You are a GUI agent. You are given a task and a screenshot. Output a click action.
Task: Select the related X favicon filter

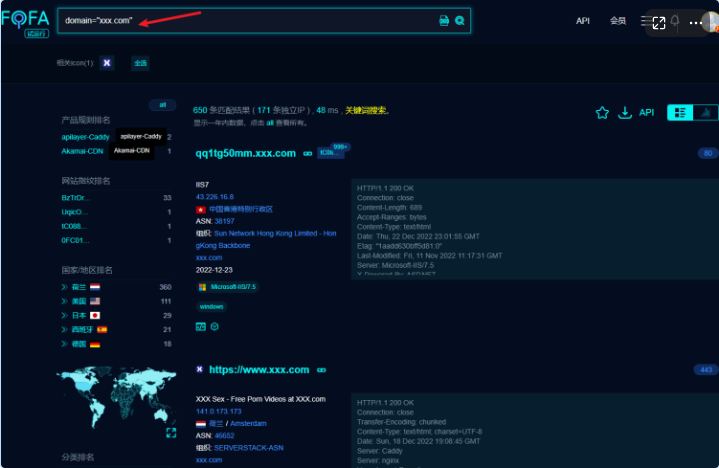pos(107,63)
